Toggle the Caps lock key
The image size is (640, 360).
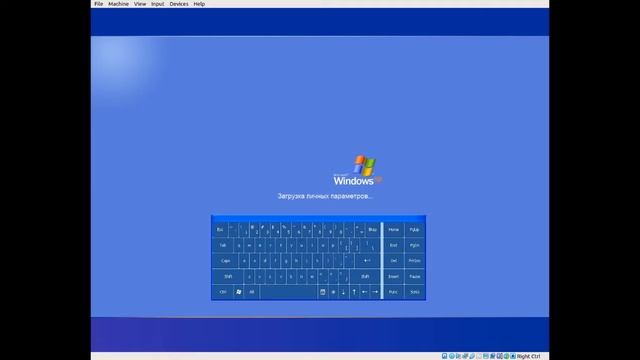point(225,261)
